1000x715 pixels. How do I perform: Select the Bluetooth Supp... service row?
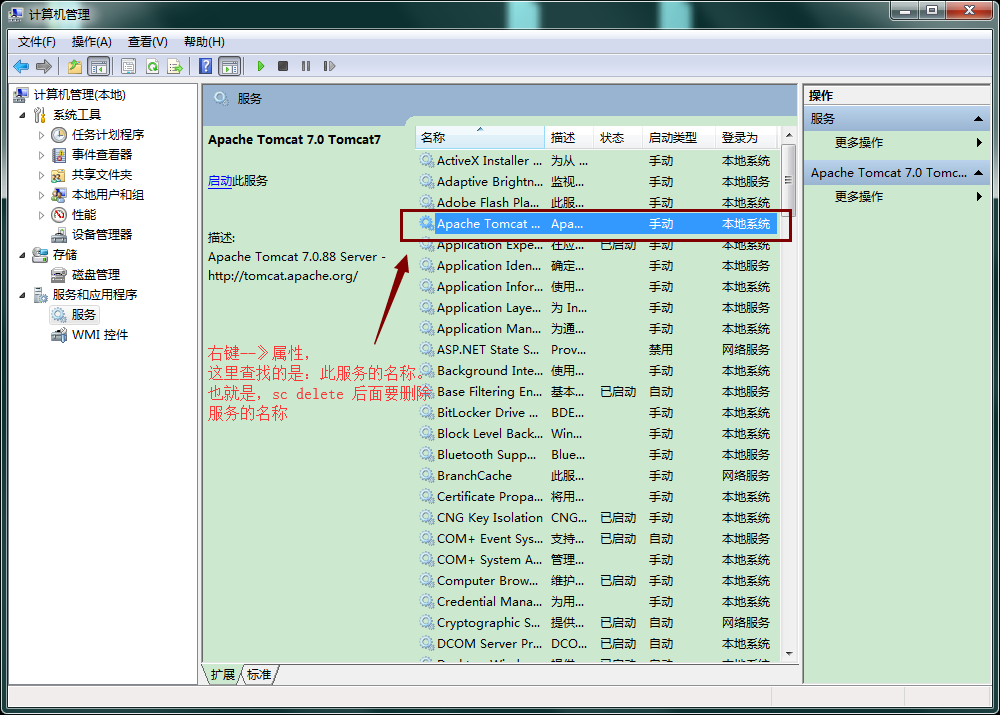tap(597, 455)
